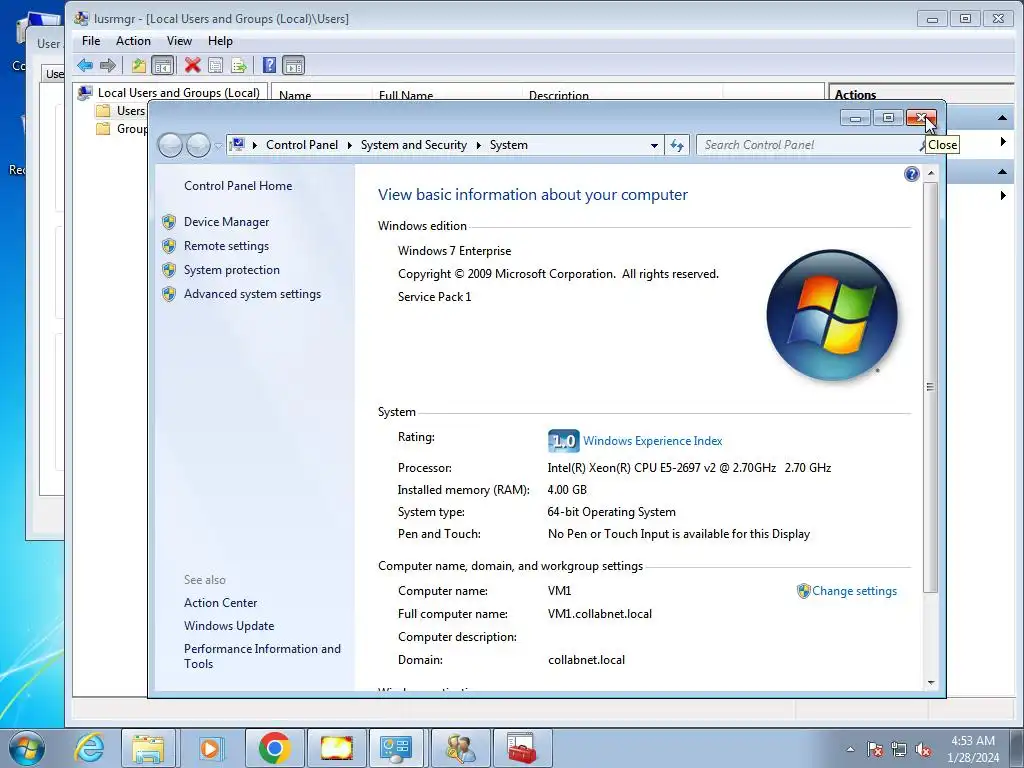Click the red toolbox taskbar icon

click(522, 748)
